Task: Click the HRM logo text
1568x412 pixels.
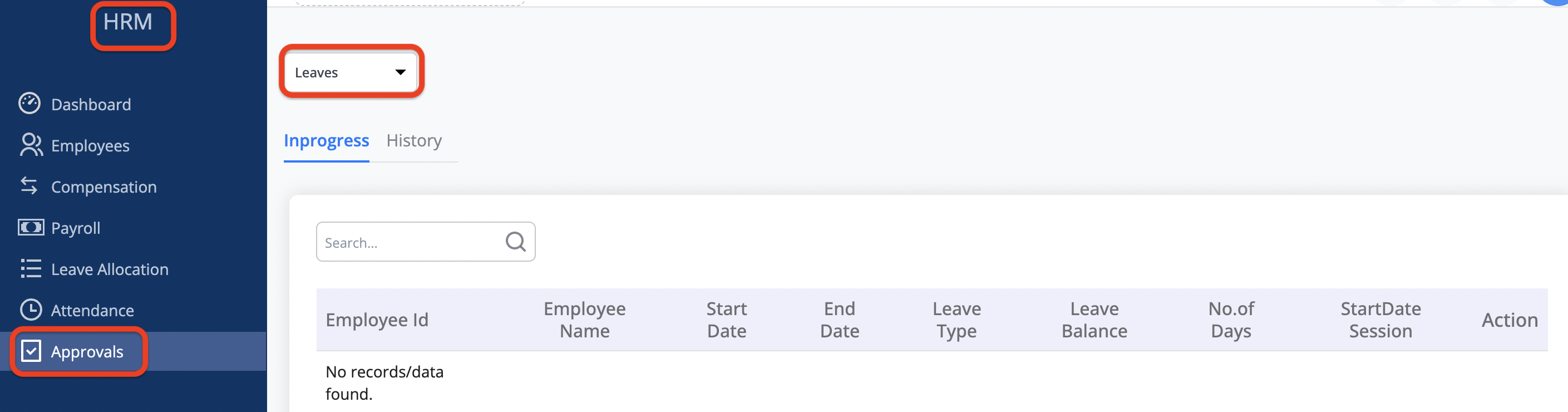Action: point(128,23)
